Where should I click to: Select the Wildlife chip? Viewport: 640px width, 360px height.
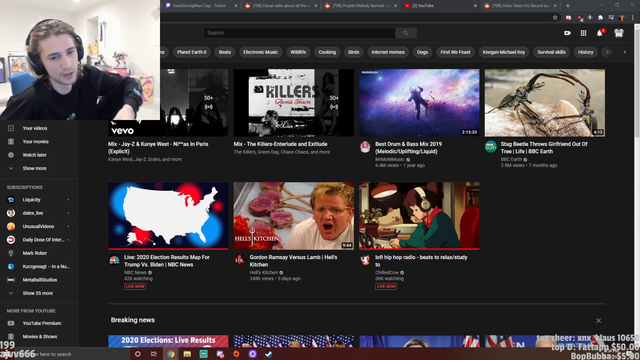click(x=298, y=52)
